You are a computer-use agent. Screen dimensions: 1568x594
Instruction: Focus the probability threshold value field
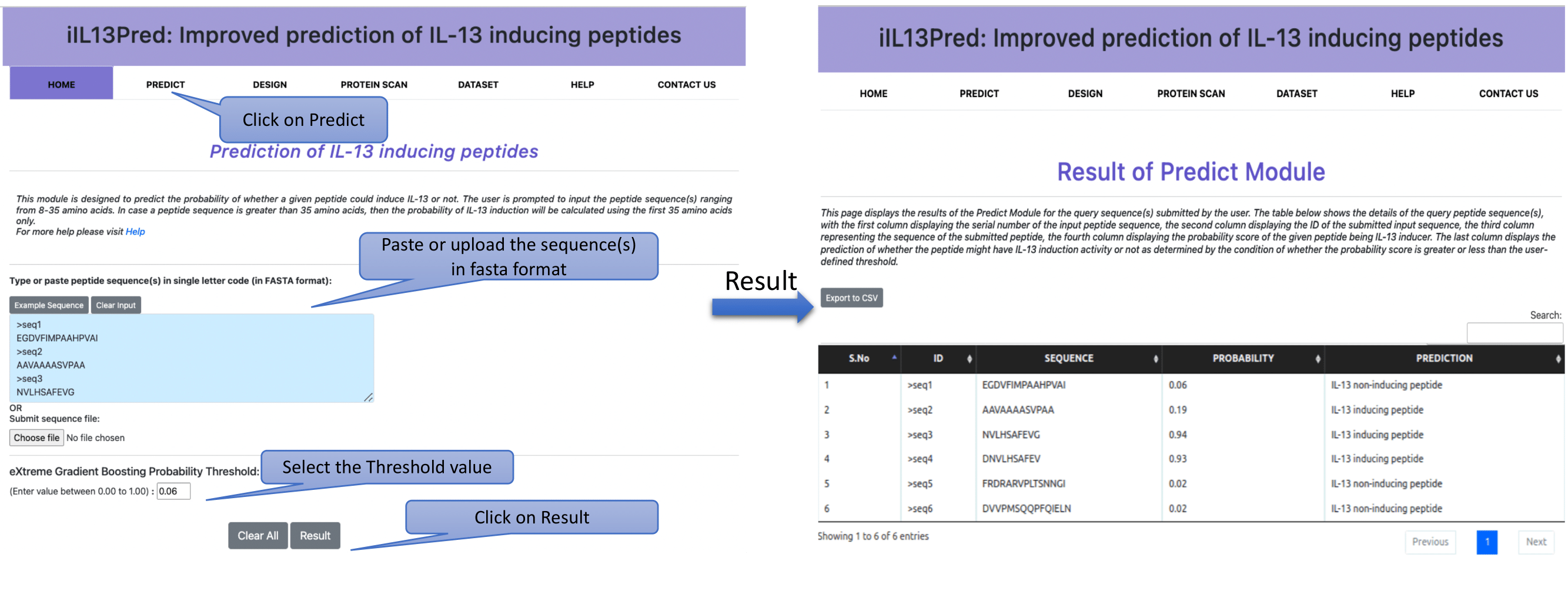(173, 491)
